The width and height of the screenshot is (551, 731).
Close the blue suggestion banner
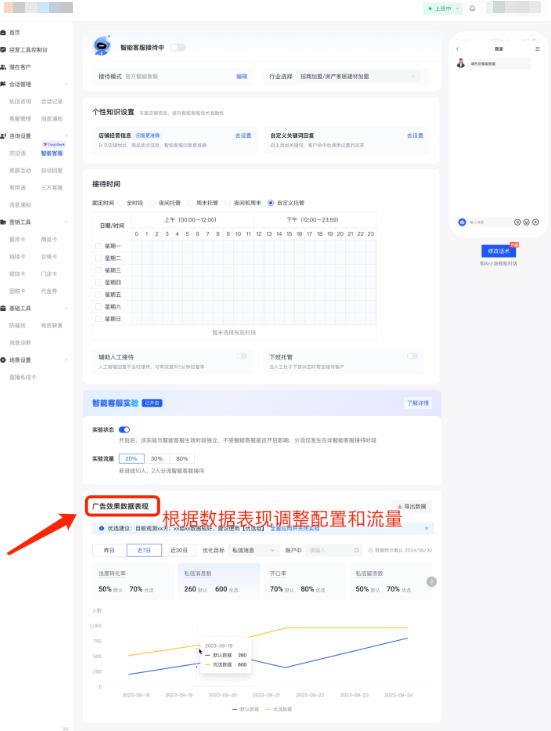click(x=427, y=528)
